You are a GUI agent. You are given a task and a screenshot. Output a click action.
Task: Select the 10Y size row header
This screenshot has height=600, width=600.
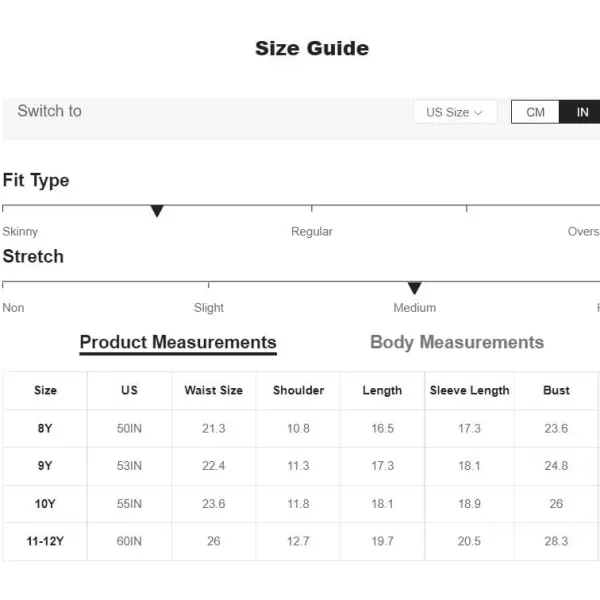click(45, 504)
